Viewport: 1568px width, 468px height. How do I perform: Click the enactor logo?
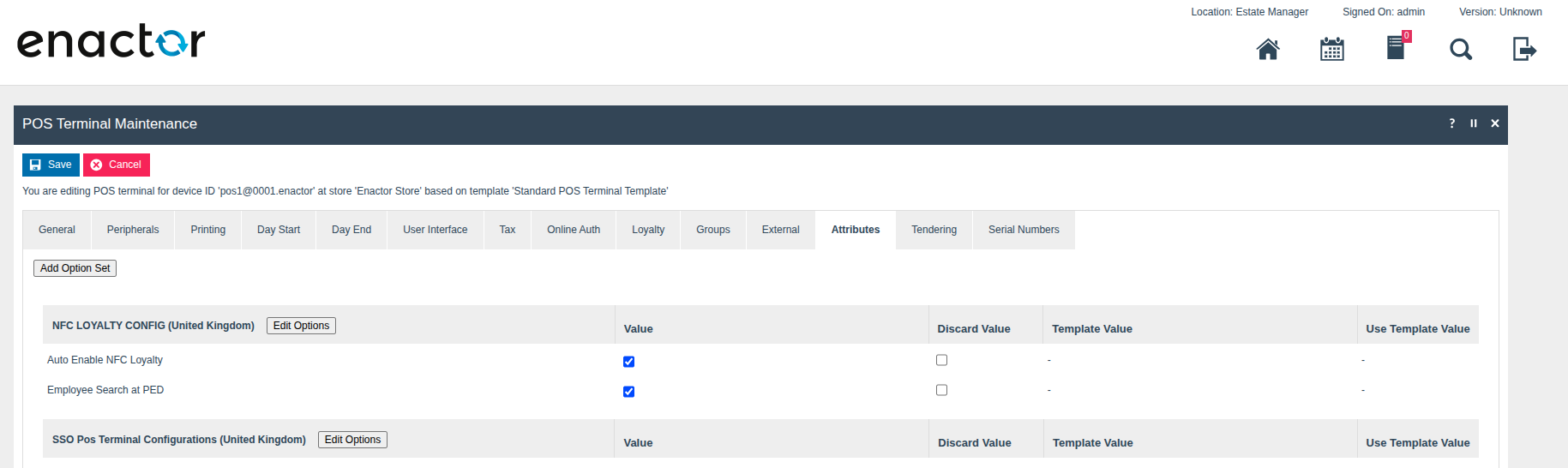(111, 42)
